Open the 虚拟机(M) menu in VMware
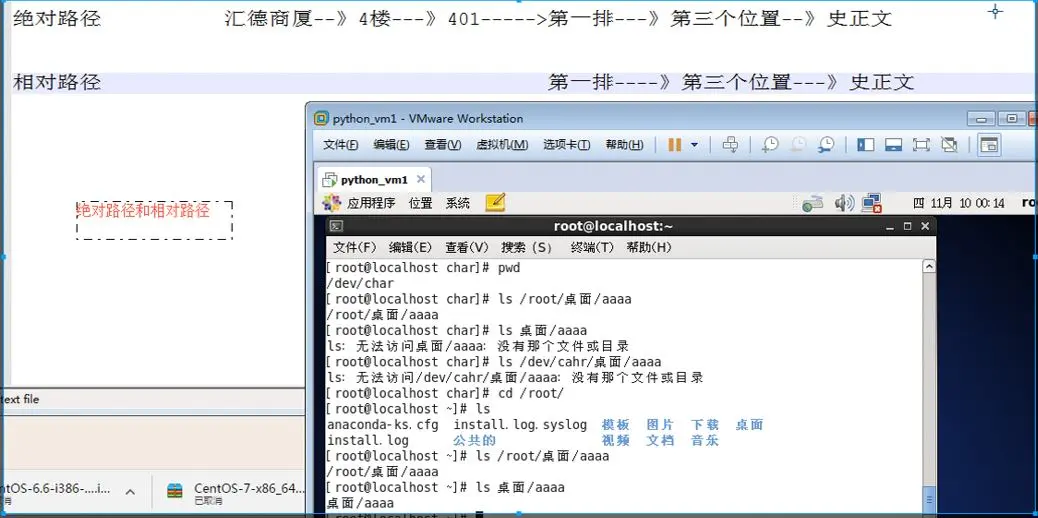Image resolution: width=1038 pixels, height=518 pixels. 502,144
